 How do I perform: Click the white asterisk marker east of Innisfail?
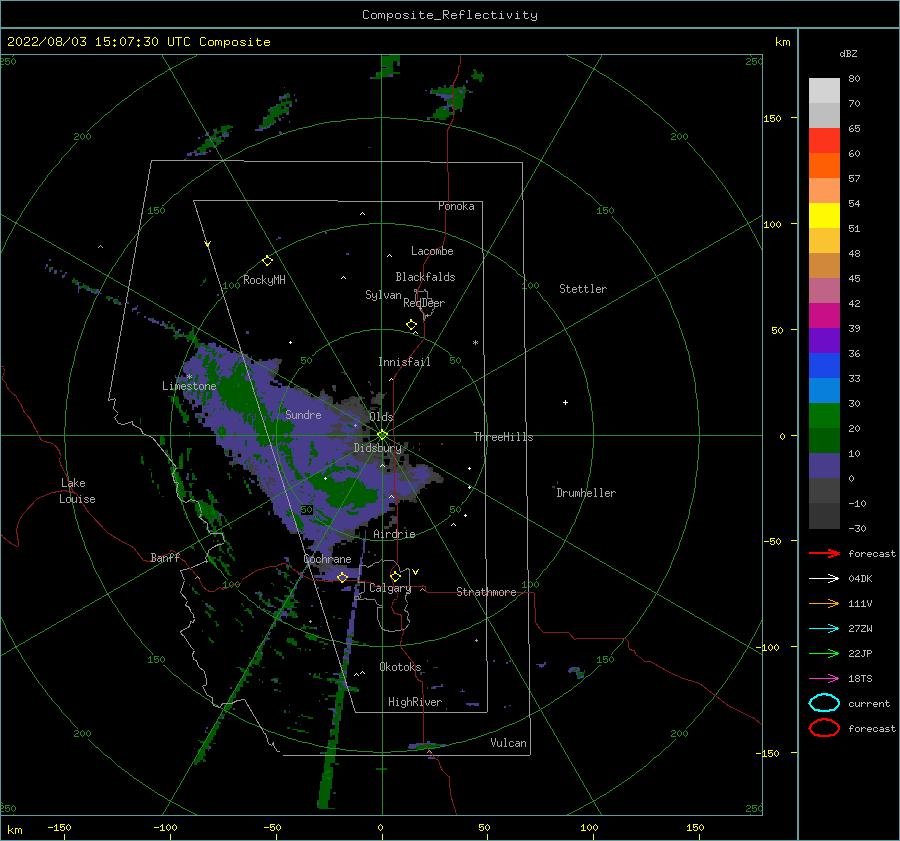(475, 343)
